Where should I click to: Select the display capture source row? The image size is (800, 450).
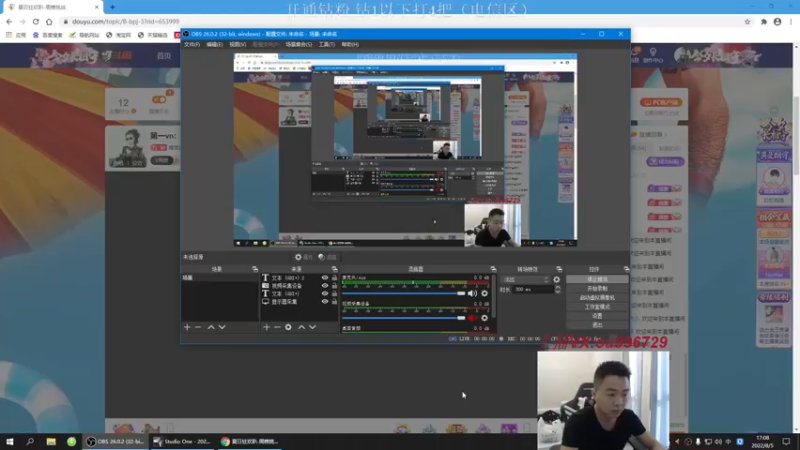[299, 302]
